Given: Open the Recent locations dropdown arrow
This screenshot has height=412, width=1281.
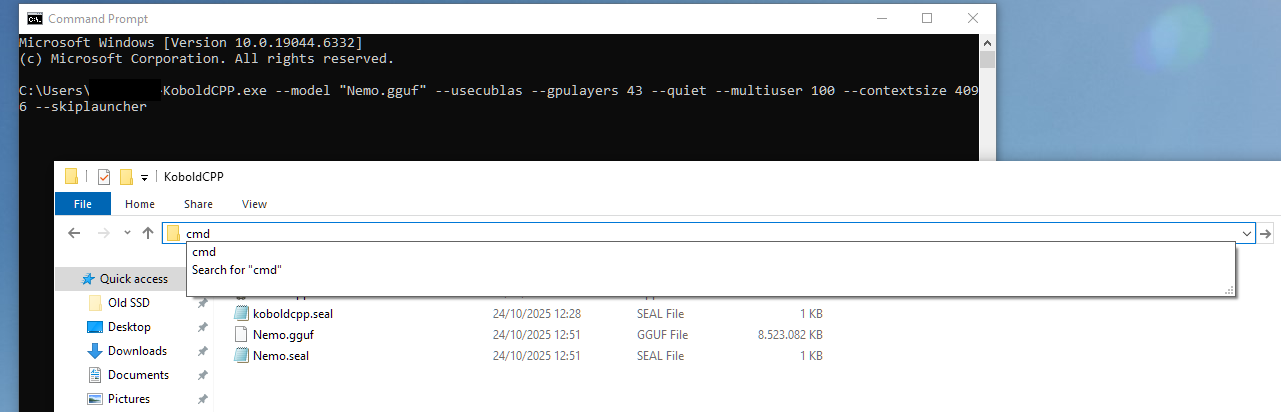Looking at the screenshot, I should pyautogui.click(x=127, y=233).
